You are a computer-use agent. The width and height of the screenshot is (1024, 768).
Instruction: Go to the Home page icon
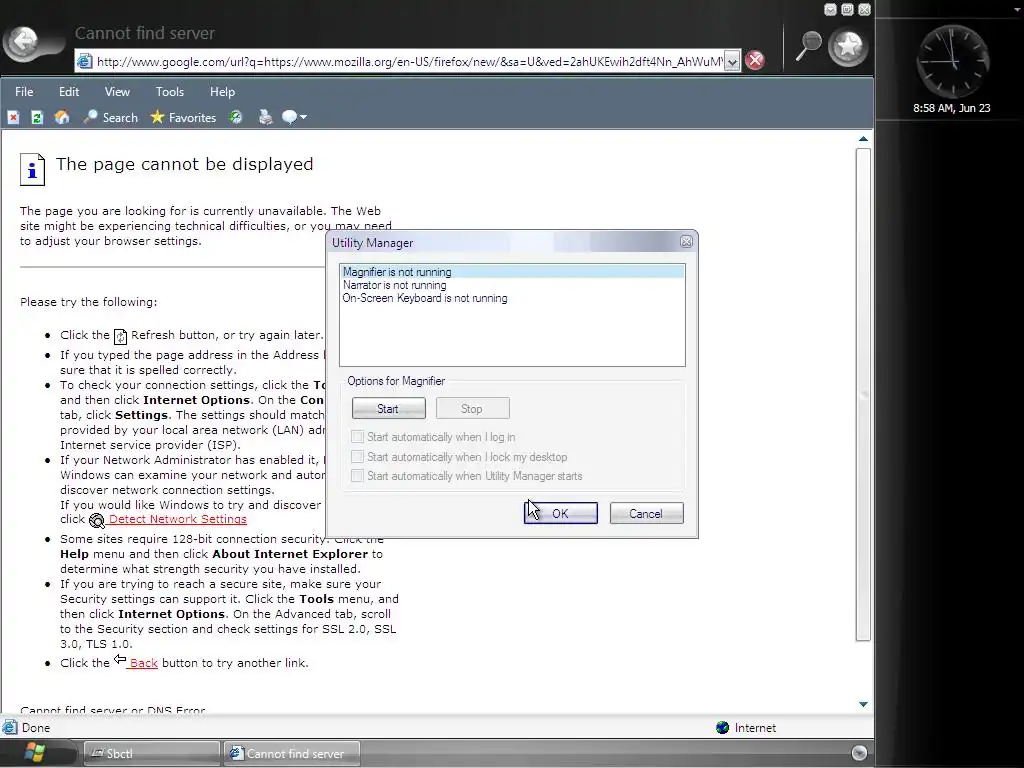point(62,118)
